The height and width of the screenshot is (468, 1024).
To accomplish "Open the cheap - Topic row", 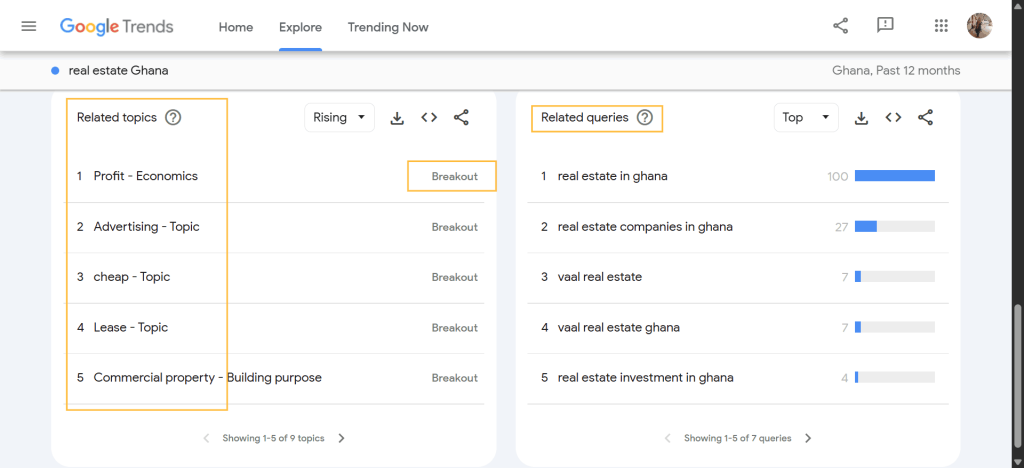I will point(132,277).
